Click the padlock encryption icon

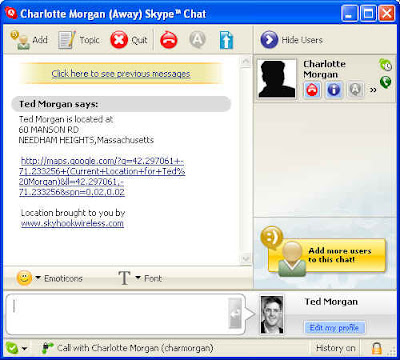coord(377,348)
